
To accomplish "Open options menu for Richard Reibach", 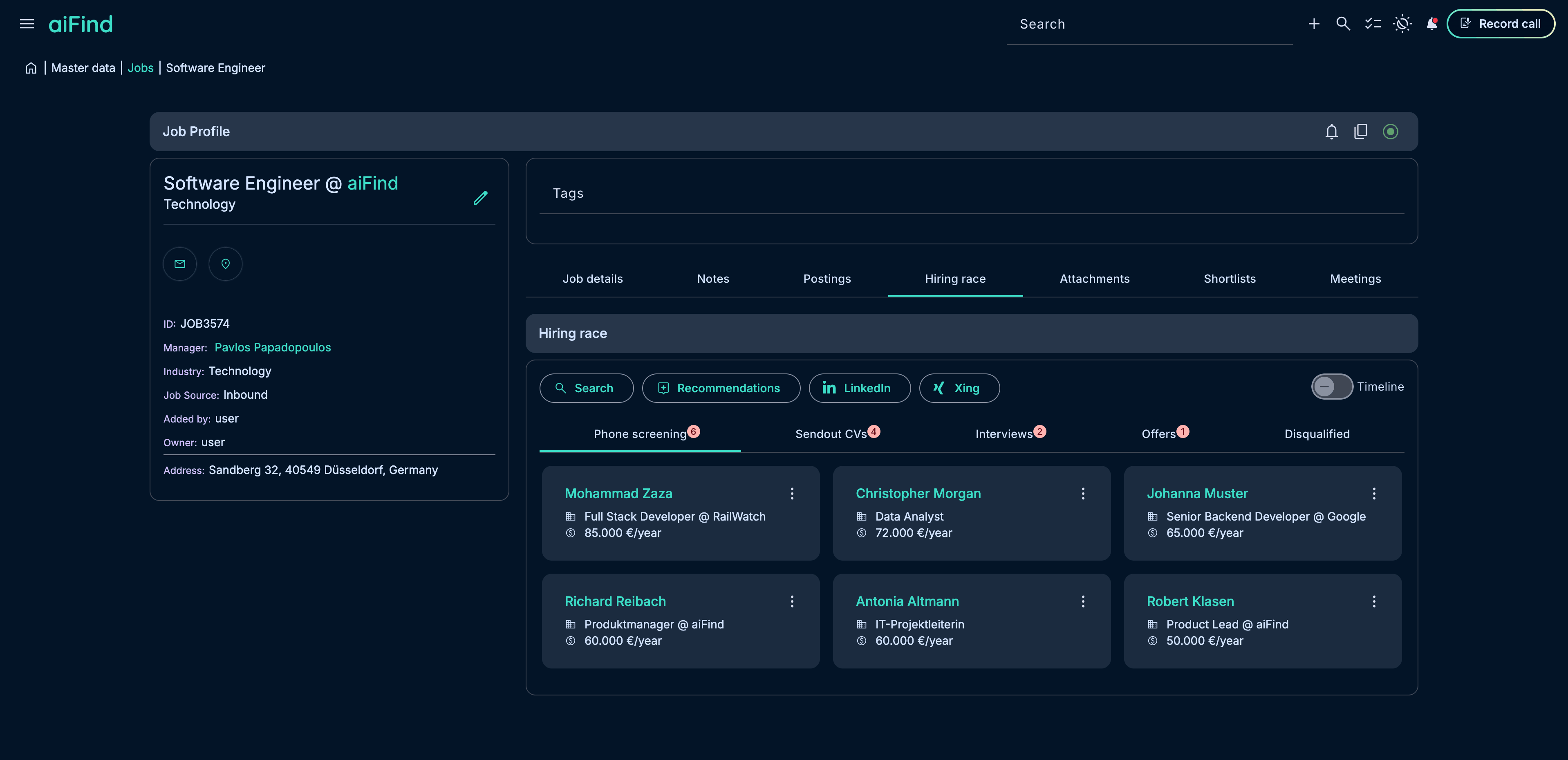I will 792,601.
